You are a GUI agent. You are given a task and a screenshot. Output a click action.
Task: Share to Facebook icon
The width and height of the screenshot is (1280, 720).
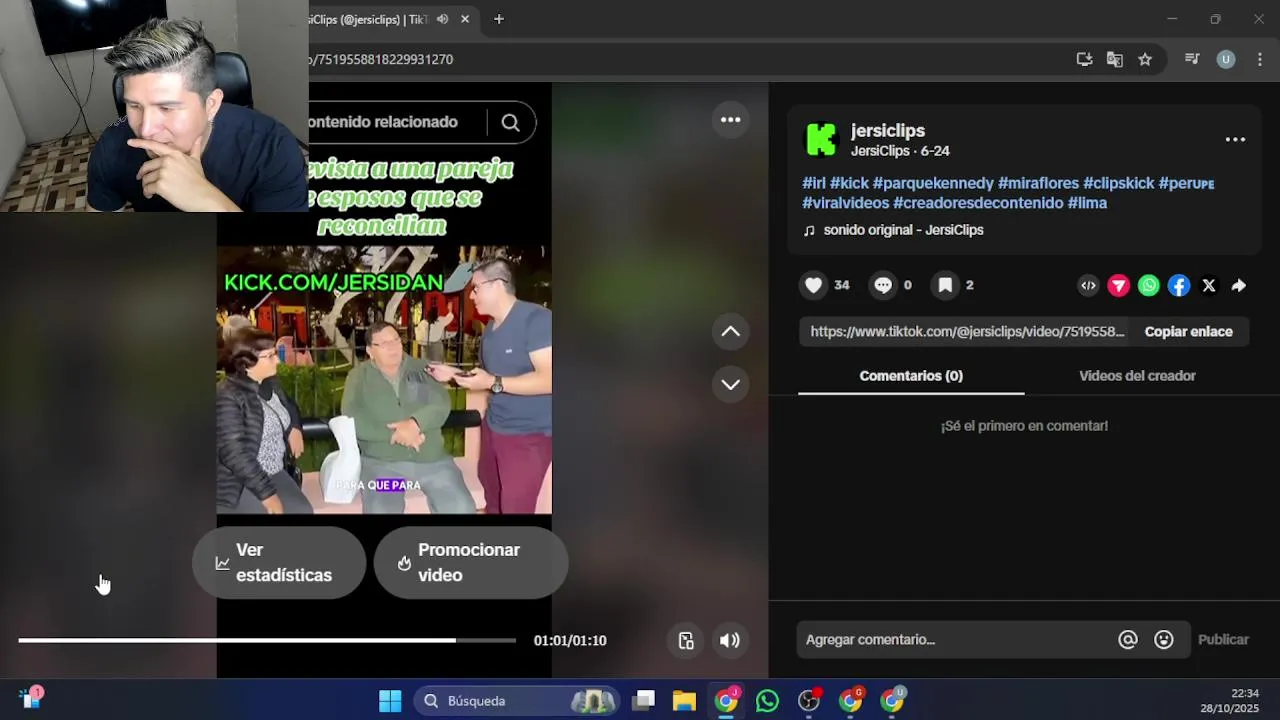(1179, 286)
